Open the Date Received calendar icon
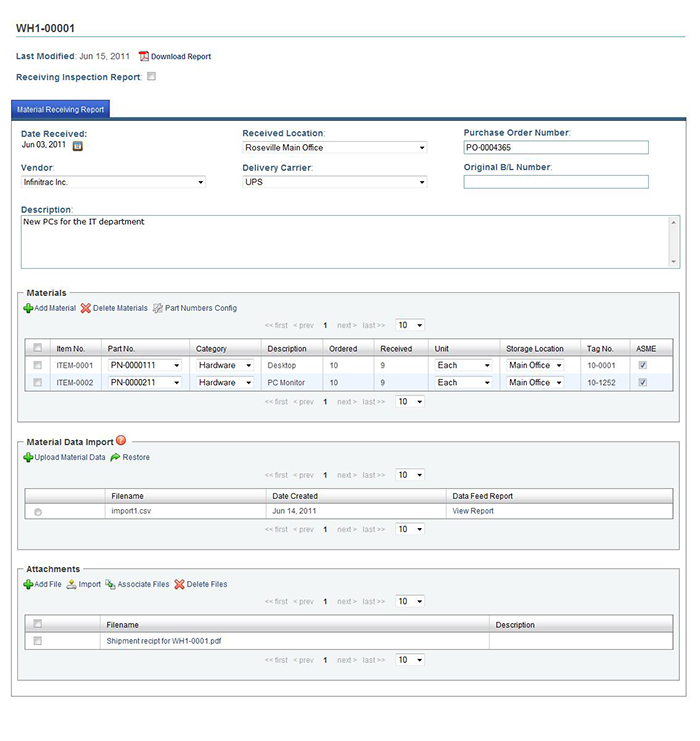The height and width of the screenshot is (741, 700). coord(78,146)
